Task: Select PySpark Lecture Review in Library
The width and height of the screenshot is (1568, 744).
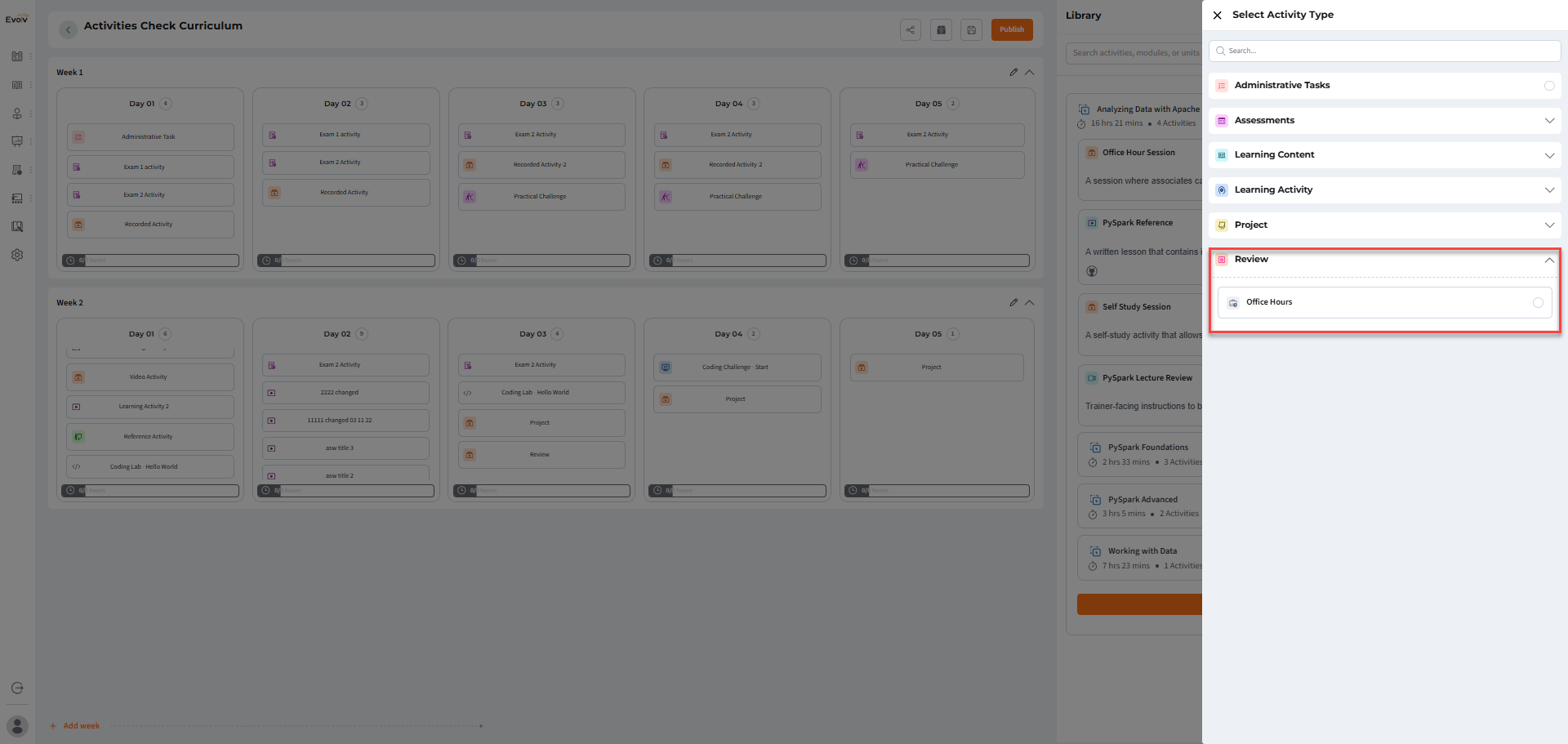Action: click(1141, 395)
